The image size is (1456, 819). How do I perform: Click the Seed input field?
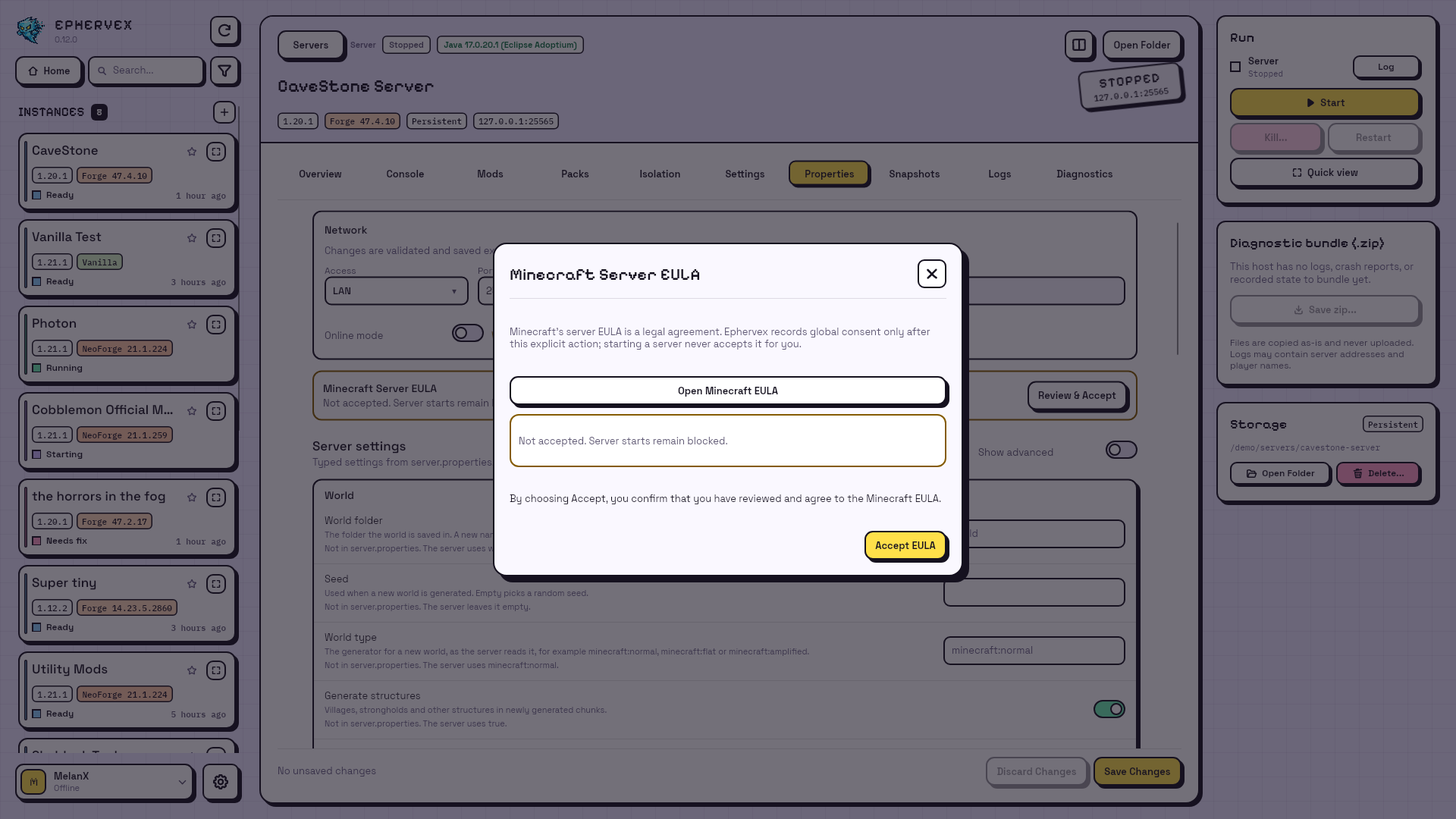1034,592
